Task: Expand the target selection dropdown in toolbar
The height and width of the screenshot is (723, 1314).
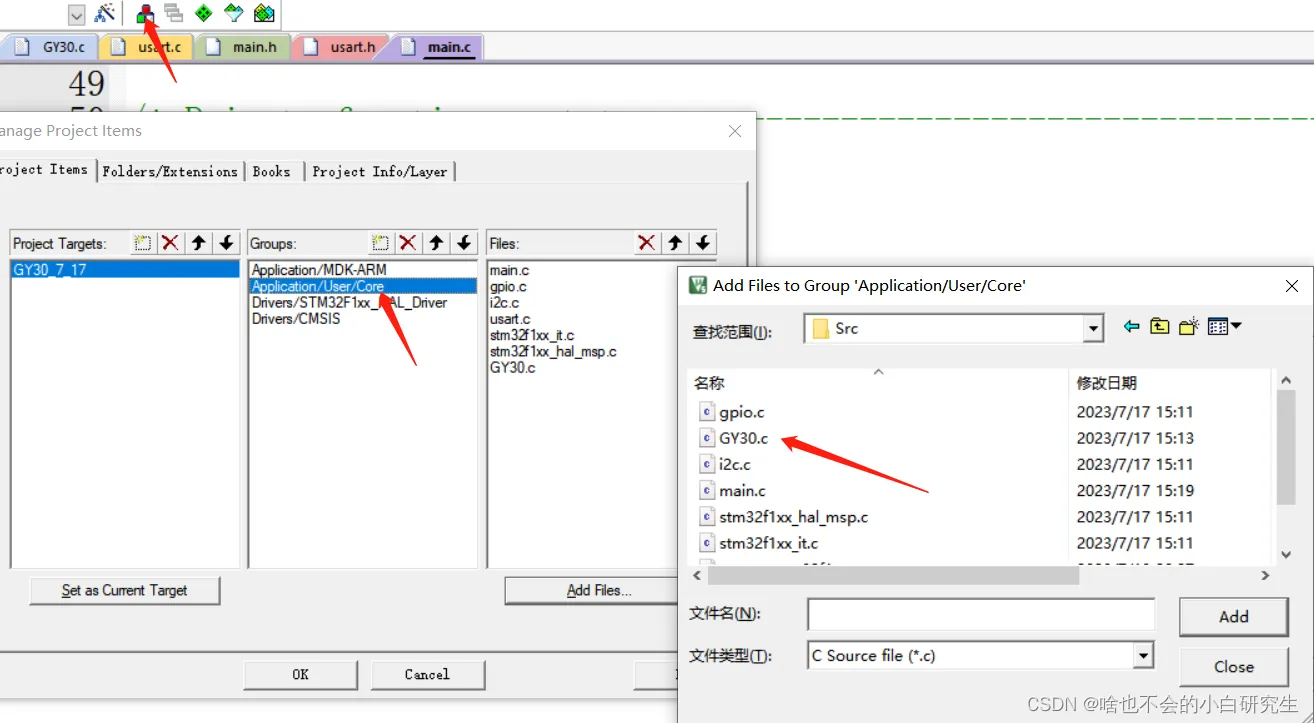Action: click(x=76, y=15)
